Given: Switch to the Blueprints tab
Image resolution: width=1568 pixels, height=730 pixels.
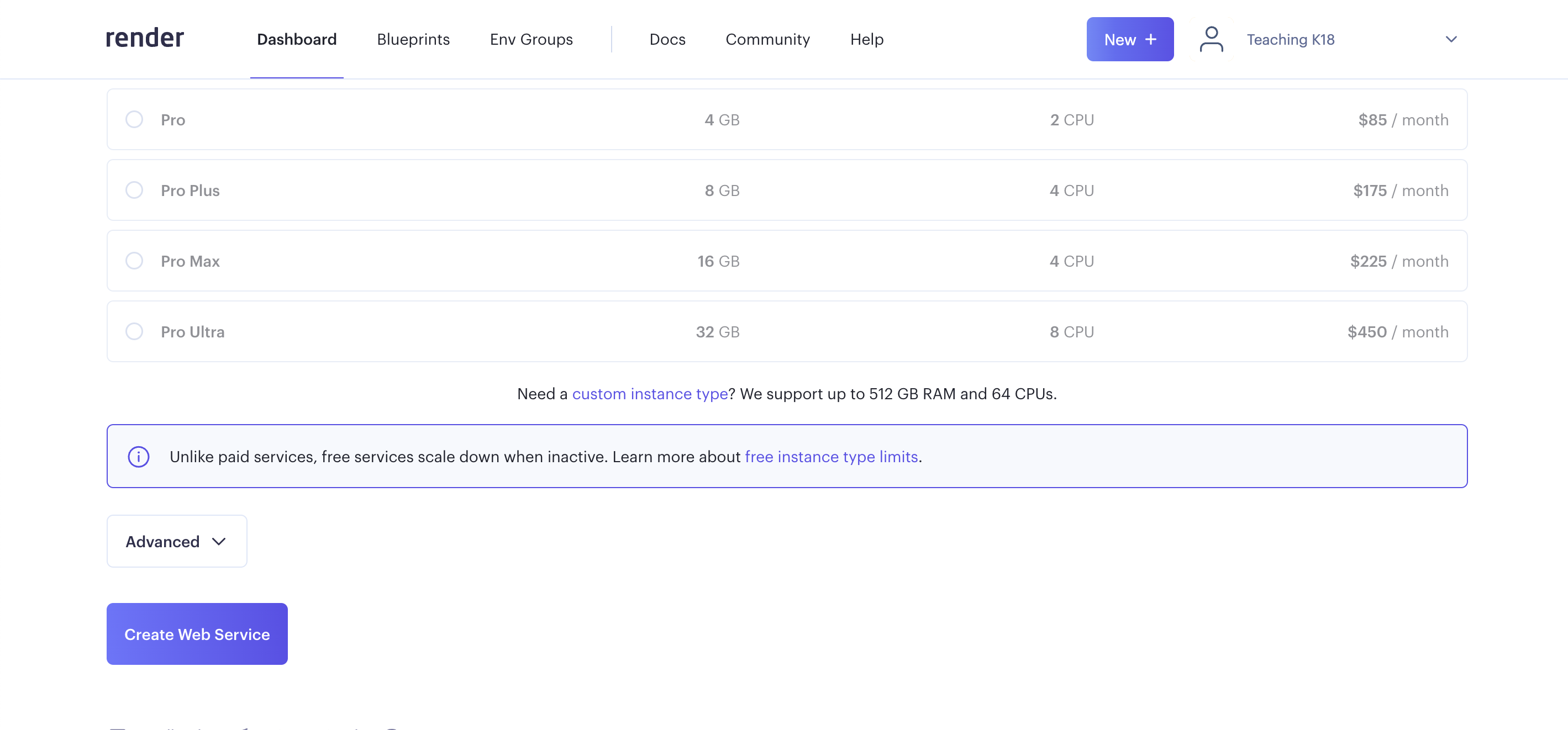Looking at the screenshot, I should point(413,40).
